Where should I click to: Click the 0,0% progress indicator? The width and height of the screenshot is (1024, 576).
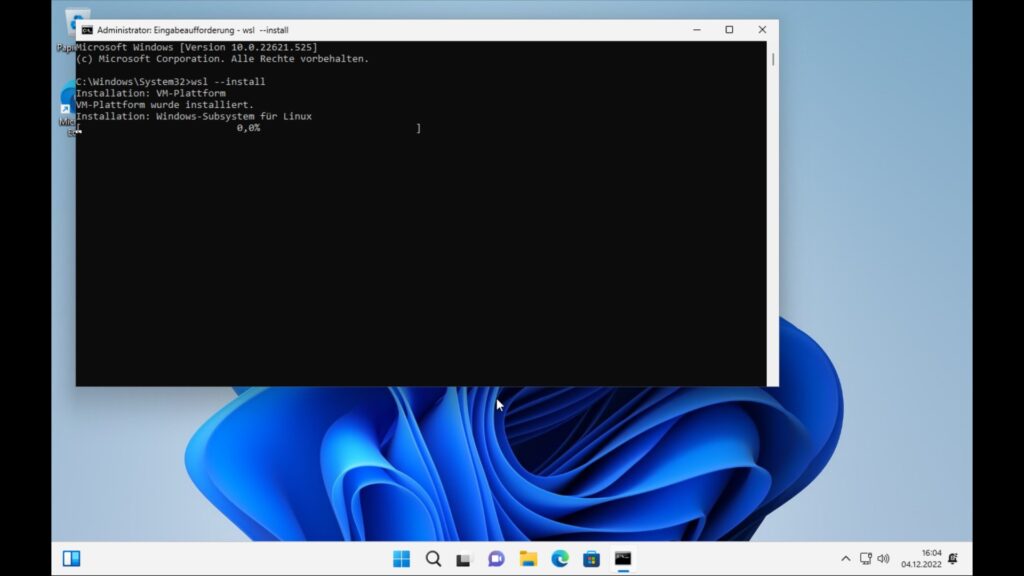click(x=248, y=128)
